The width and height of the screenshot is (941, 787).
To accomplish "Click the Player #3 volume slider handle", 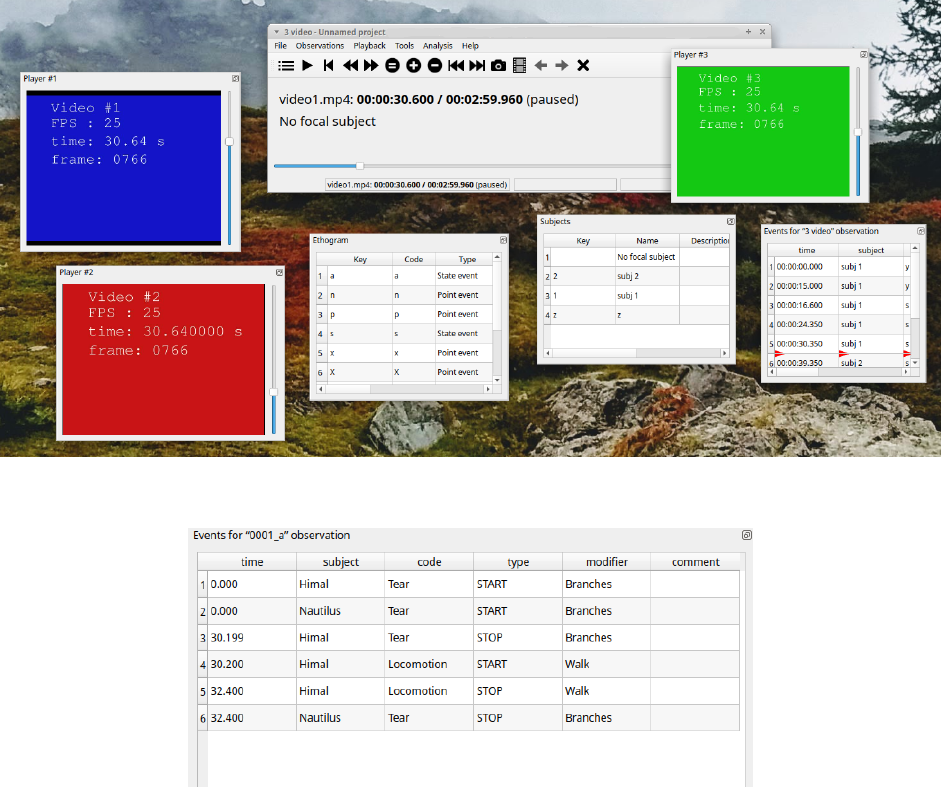I will 858,132.
